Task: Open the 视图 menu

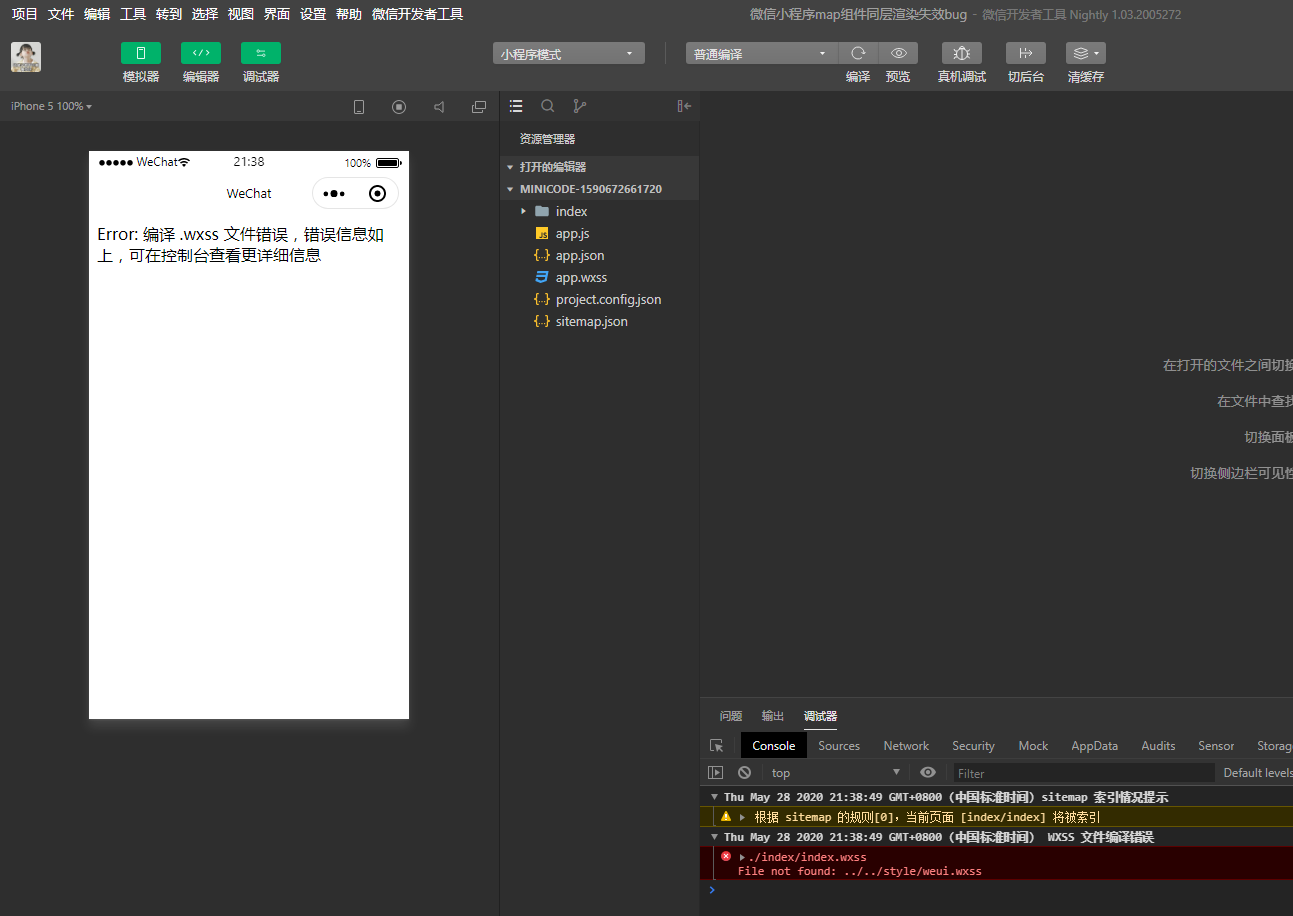Action: pos(241,14)
